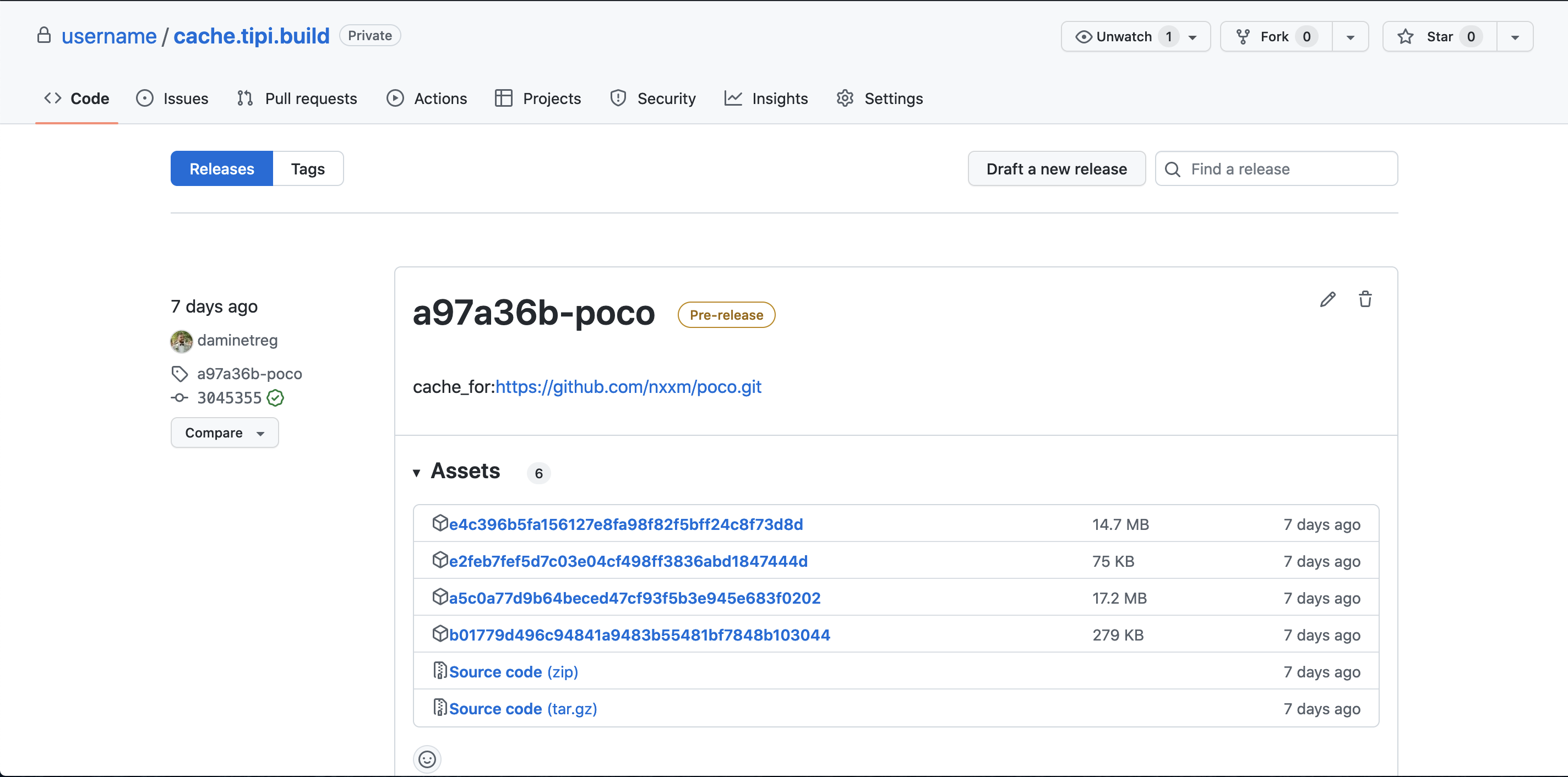
Task: Open the Fork dropdown arrow
Action: pos(1350,36)
